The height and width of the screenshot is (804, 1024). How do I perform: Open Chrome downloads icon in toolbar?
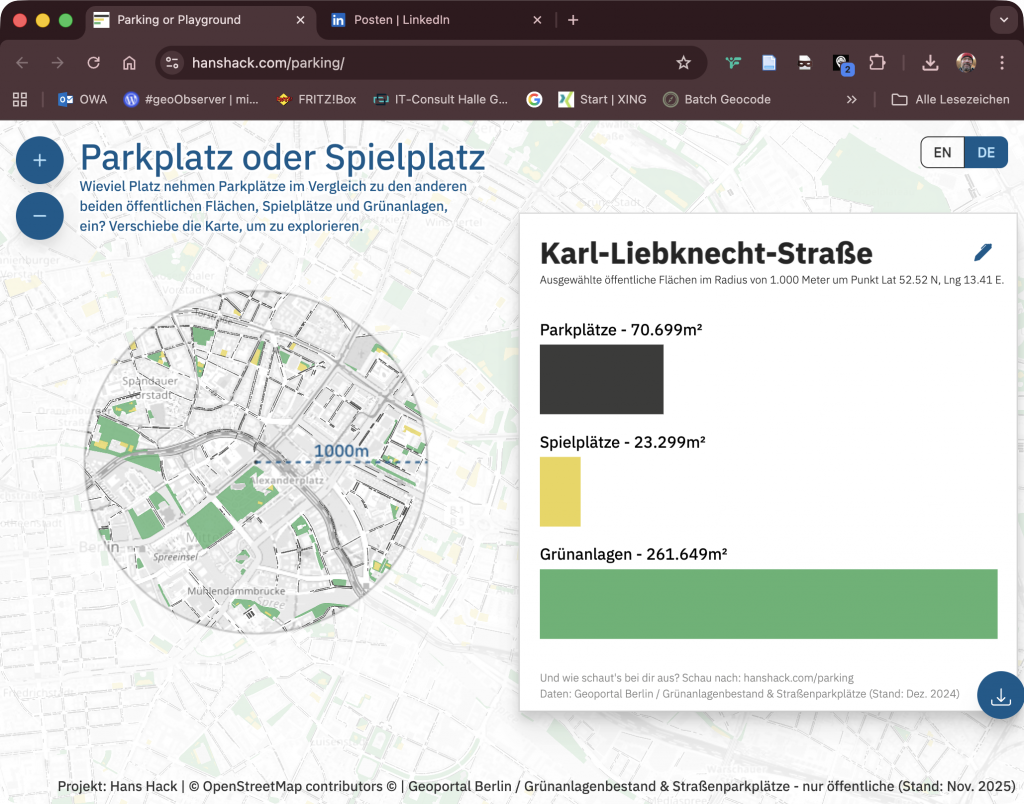(930, 63)
